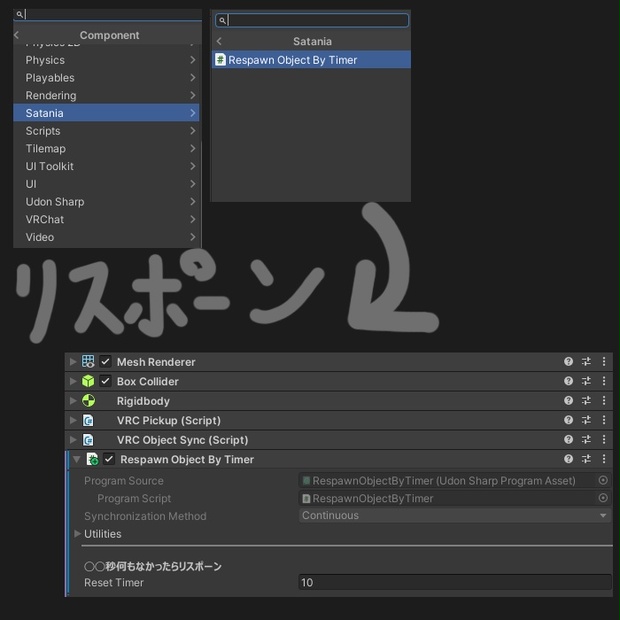This screenshot has width=620, height=620.
Task: Go back from Satania submenu header
Action: [x=219, y=41]
